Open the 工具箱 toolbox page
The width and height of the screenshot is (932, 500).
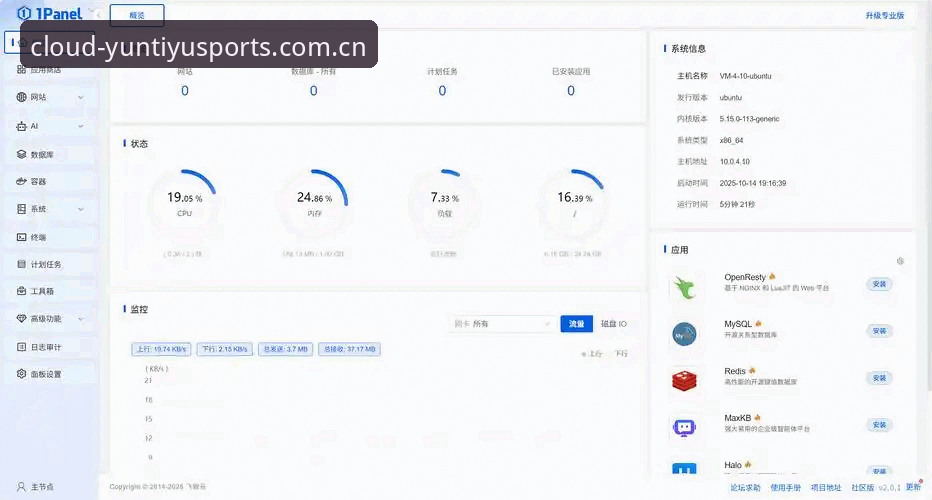(50, 291)
